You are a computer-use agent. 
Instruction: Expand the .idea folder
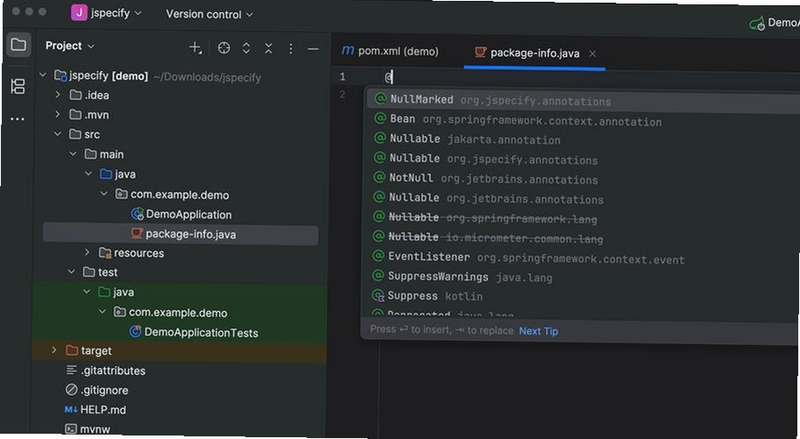click(x=58, y=95)
